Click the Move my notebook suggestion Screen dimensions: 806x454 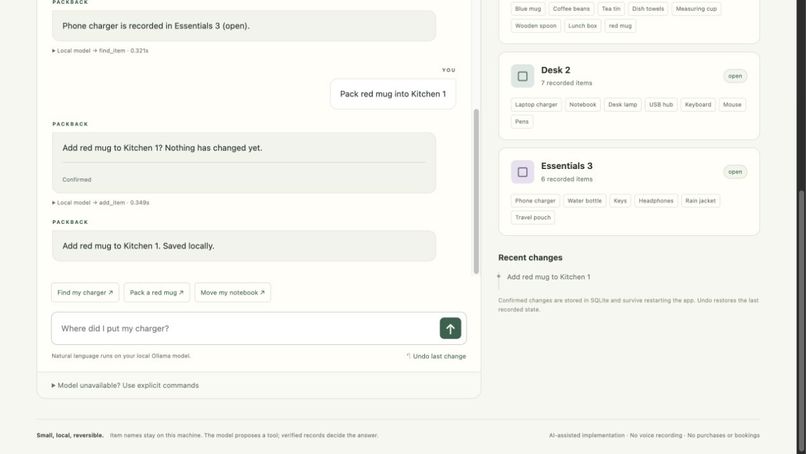point(232,293)
